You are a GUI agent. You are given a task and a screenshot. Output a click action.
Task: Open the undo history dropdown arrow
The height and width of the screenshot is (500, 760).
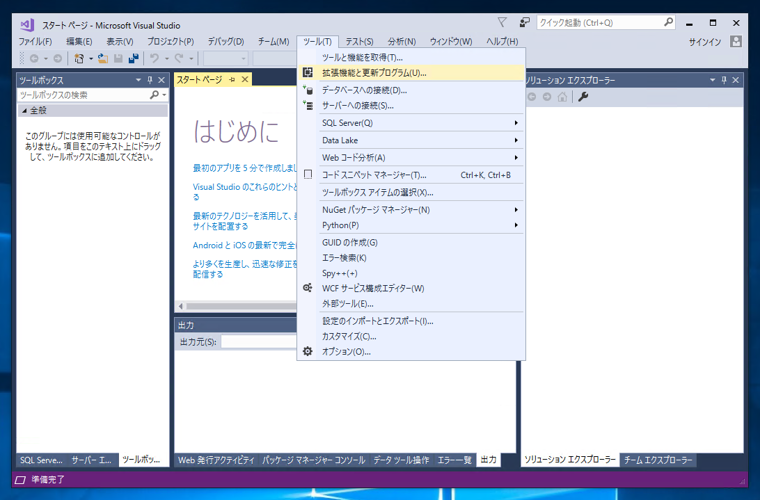(x=166, y=59)
